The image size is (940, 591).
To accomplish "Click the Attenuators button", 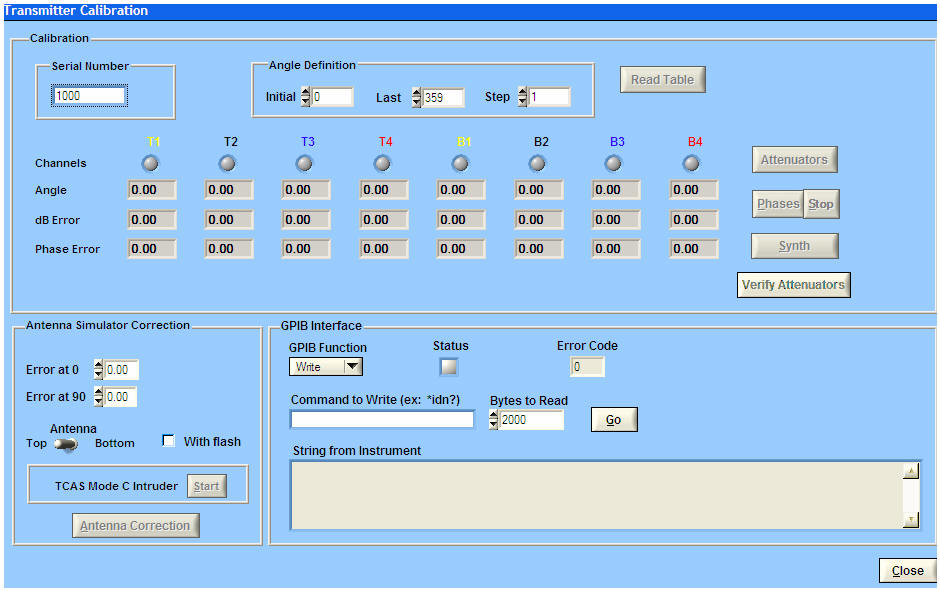I will pyautogui.click(x=794, y=159).
